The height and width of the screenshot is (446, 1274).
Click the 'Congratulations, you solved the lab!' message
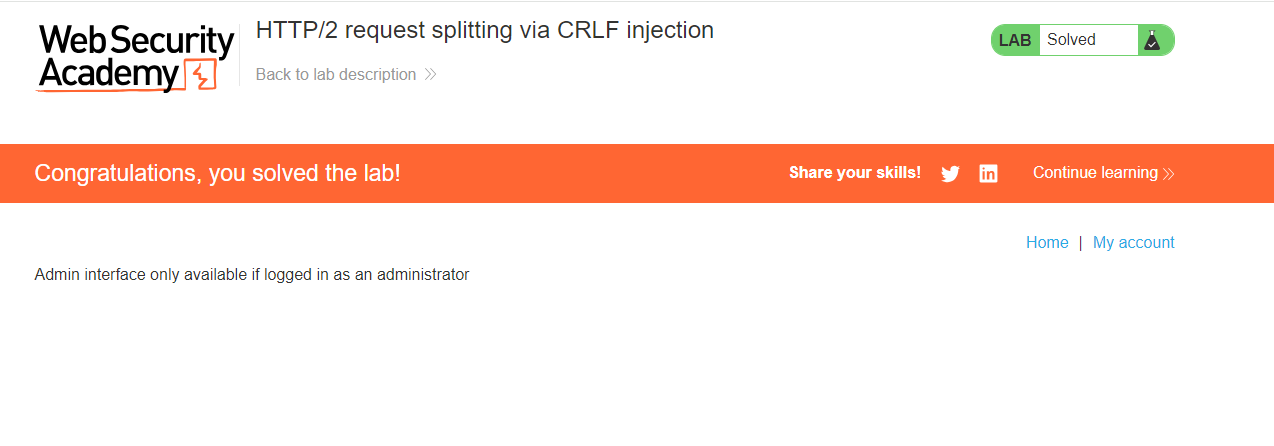(217, 173)
